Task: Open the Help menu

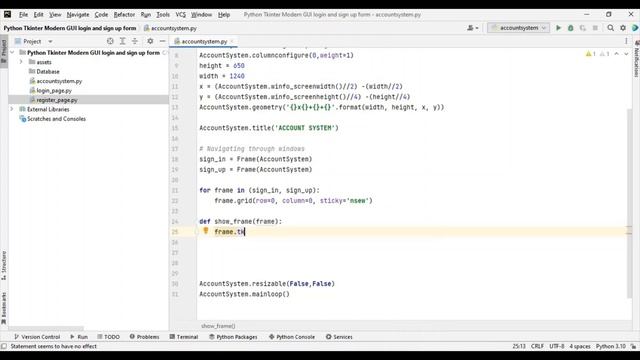Action: 224,14
